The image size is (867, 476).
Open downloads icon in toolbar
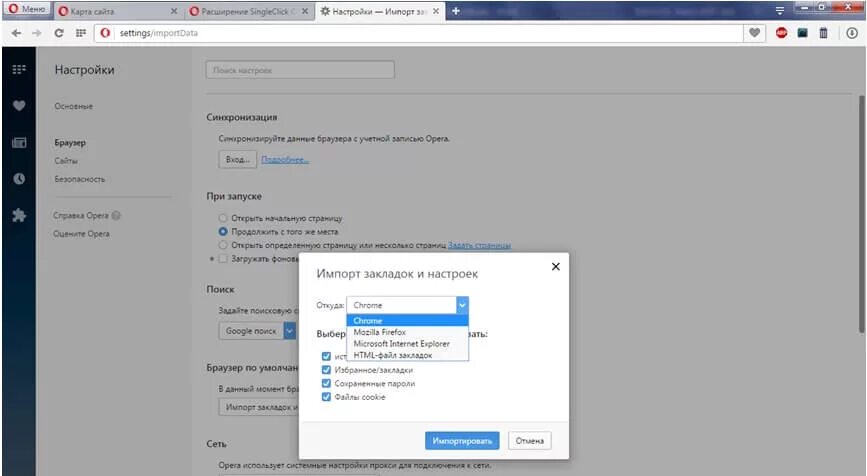coord(852,33)
